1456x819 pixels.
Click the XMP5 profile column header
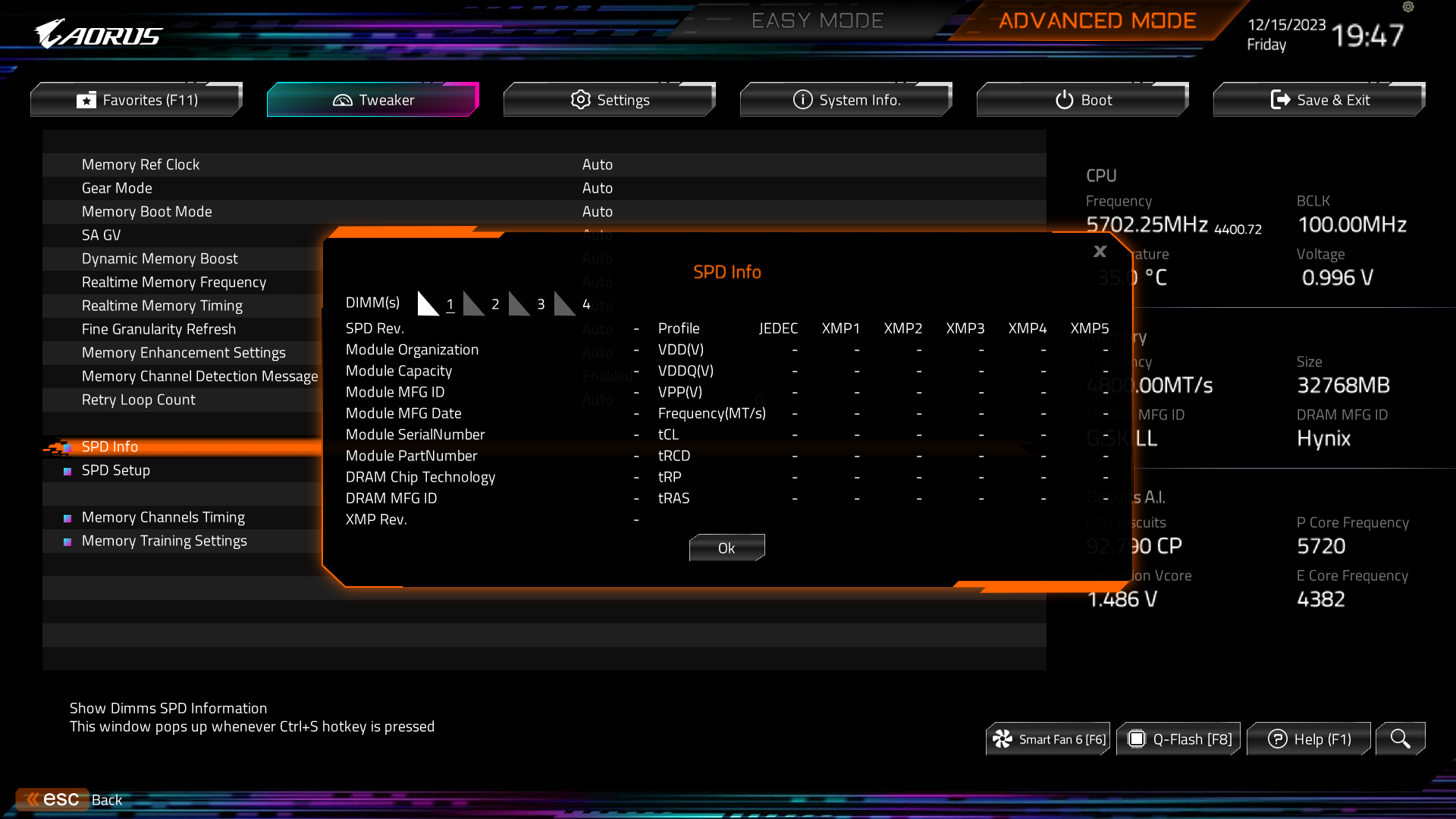click(1090, 328)
